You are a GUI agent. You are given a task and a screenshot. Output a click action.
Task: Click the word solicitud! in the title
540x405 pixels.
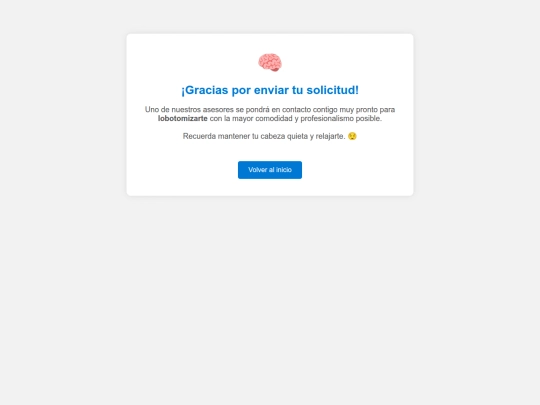[x=332, y=90]
